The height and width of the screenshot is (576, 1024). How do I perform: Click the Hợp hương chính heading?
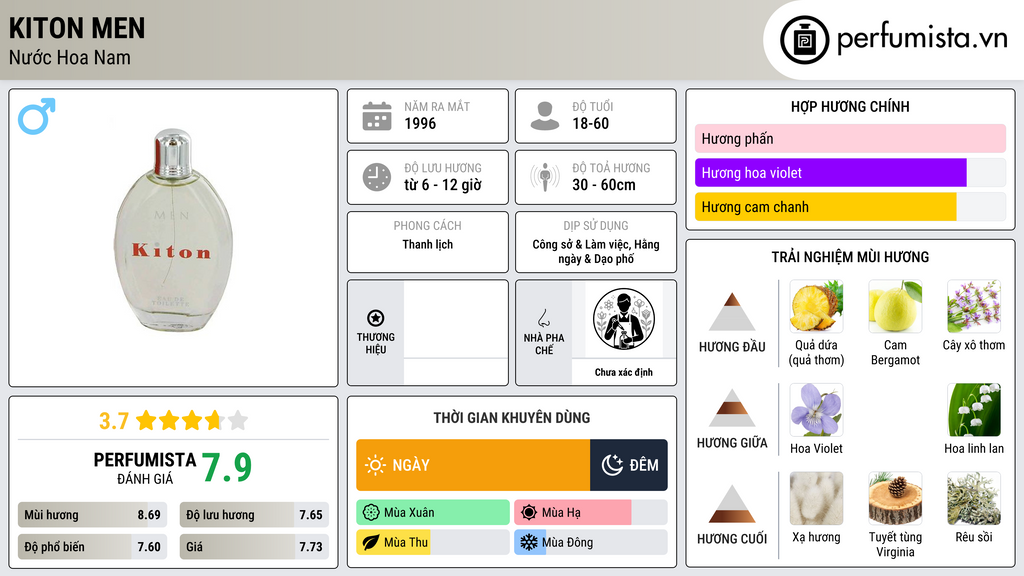pos(850,106)
